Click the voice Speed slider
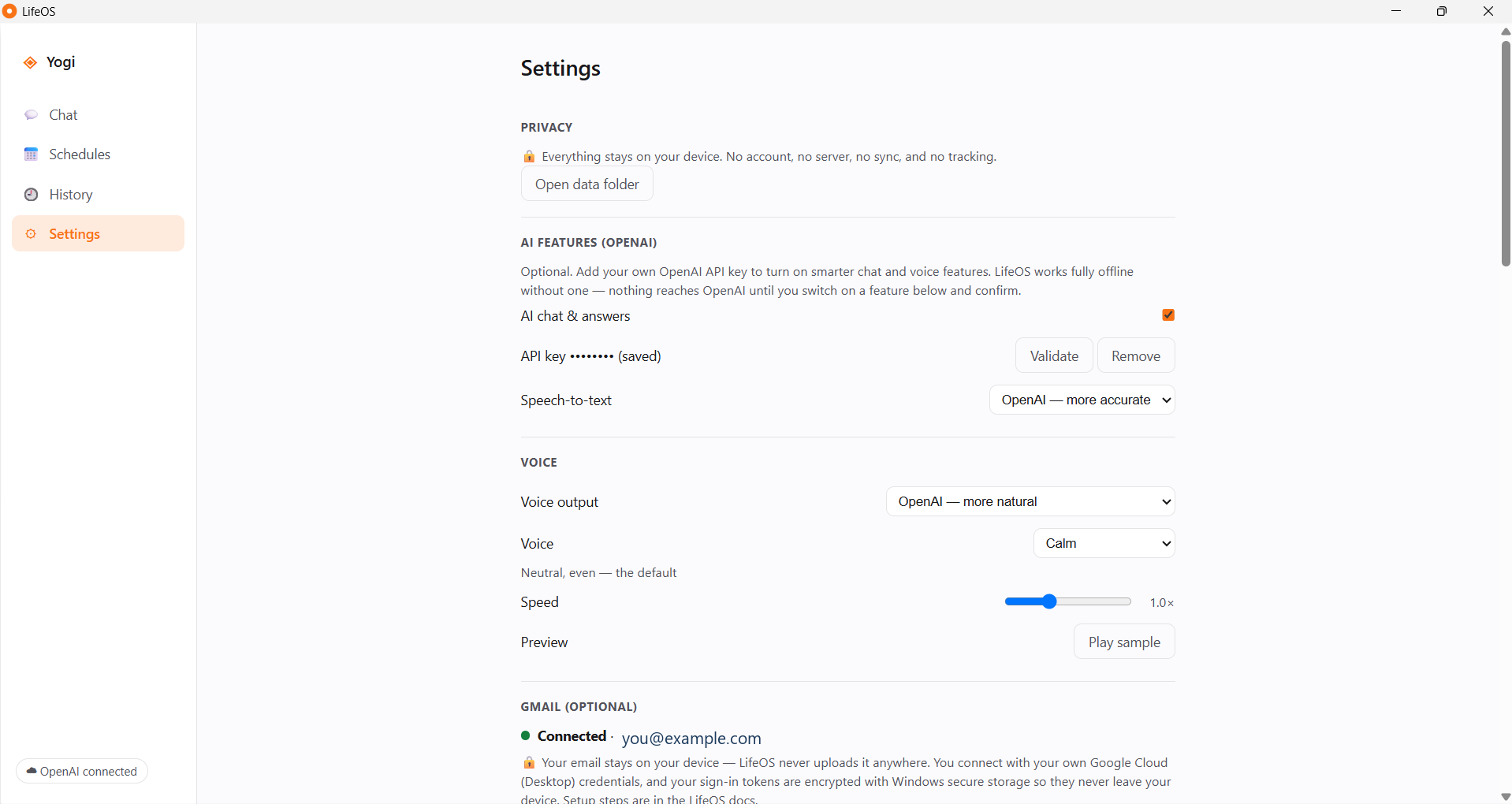1512x804 pixels. pyautogui.click(x=1068, y=602)
